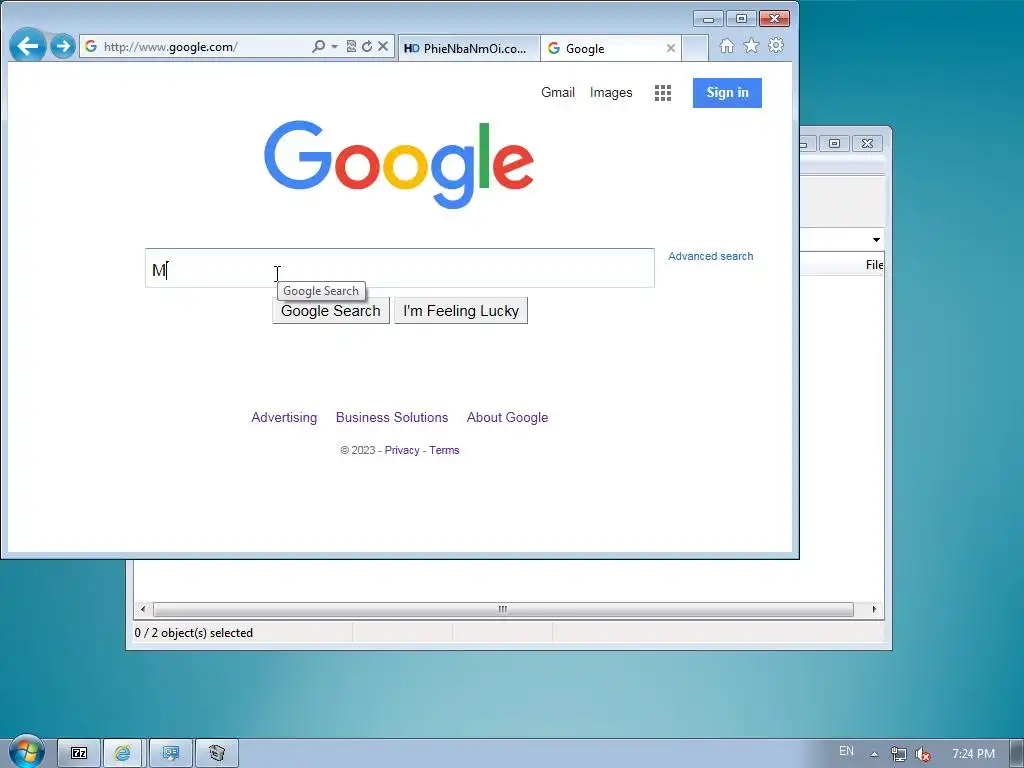This screenshot has height=768, width=1024.
Task: Select the Google tab
Action: coord(604,48)
